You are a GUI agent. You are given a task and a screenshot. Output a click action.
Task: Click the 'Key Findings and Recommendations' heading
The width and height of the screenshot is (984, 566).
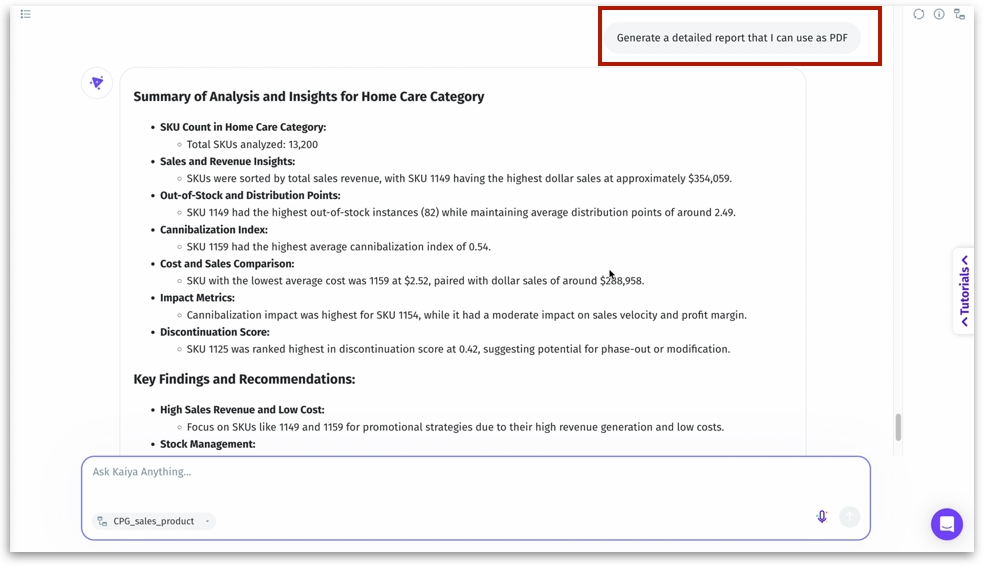pyautogui.click(x=244, y=379)
